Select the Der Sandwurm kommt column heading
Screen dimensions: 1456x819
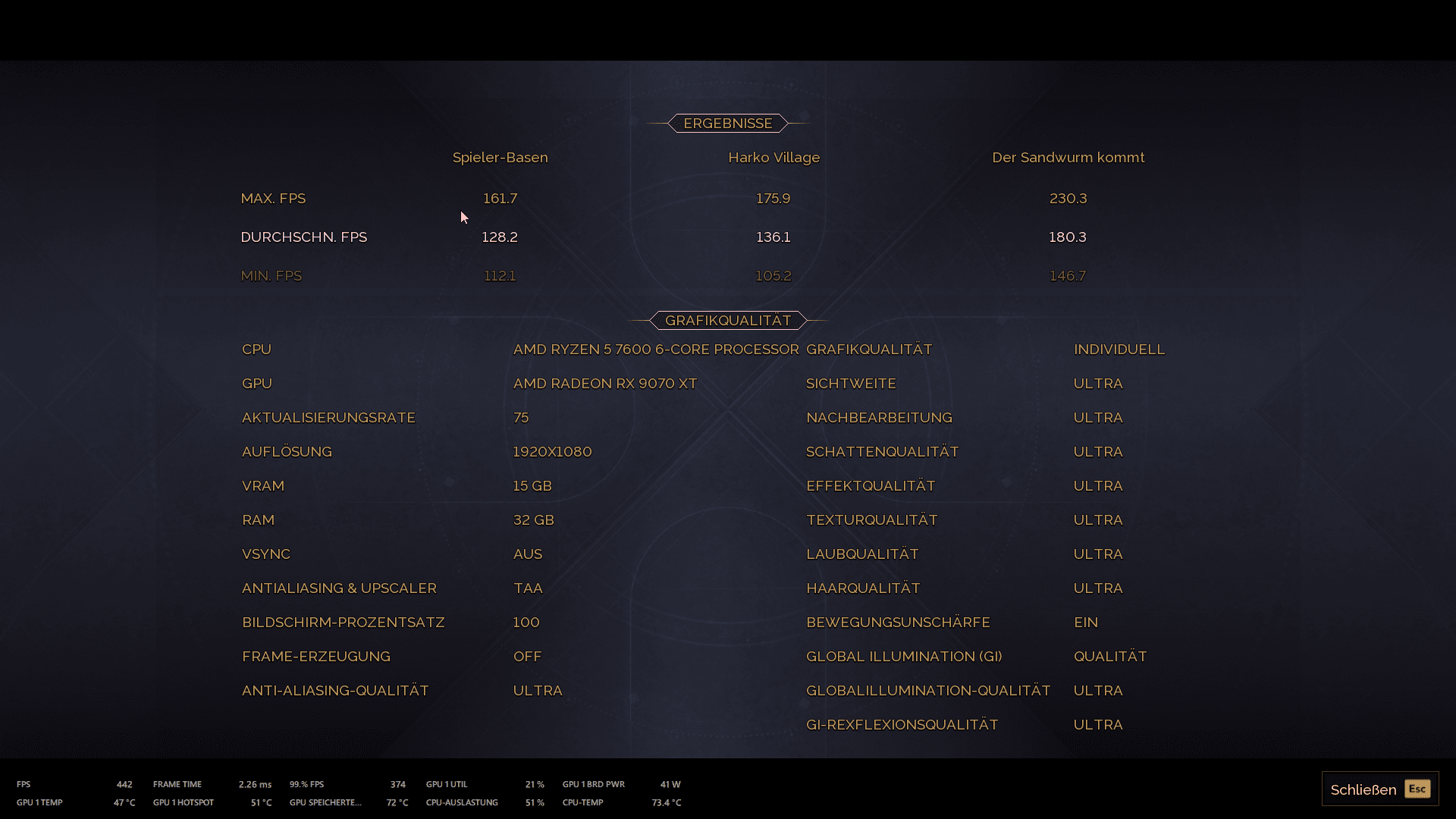pyautogui.click(x=1068, y=158)
